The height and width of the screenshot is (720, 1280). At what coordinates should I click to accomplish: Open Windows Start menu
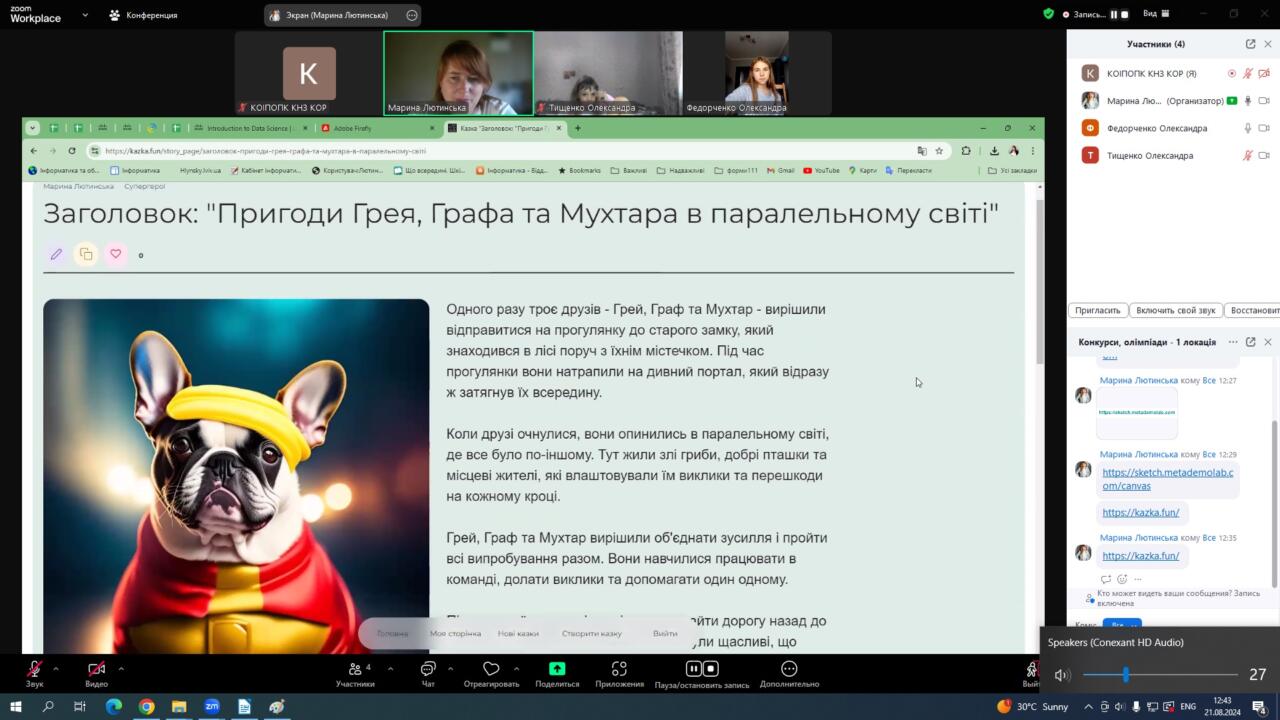point(17,706)
